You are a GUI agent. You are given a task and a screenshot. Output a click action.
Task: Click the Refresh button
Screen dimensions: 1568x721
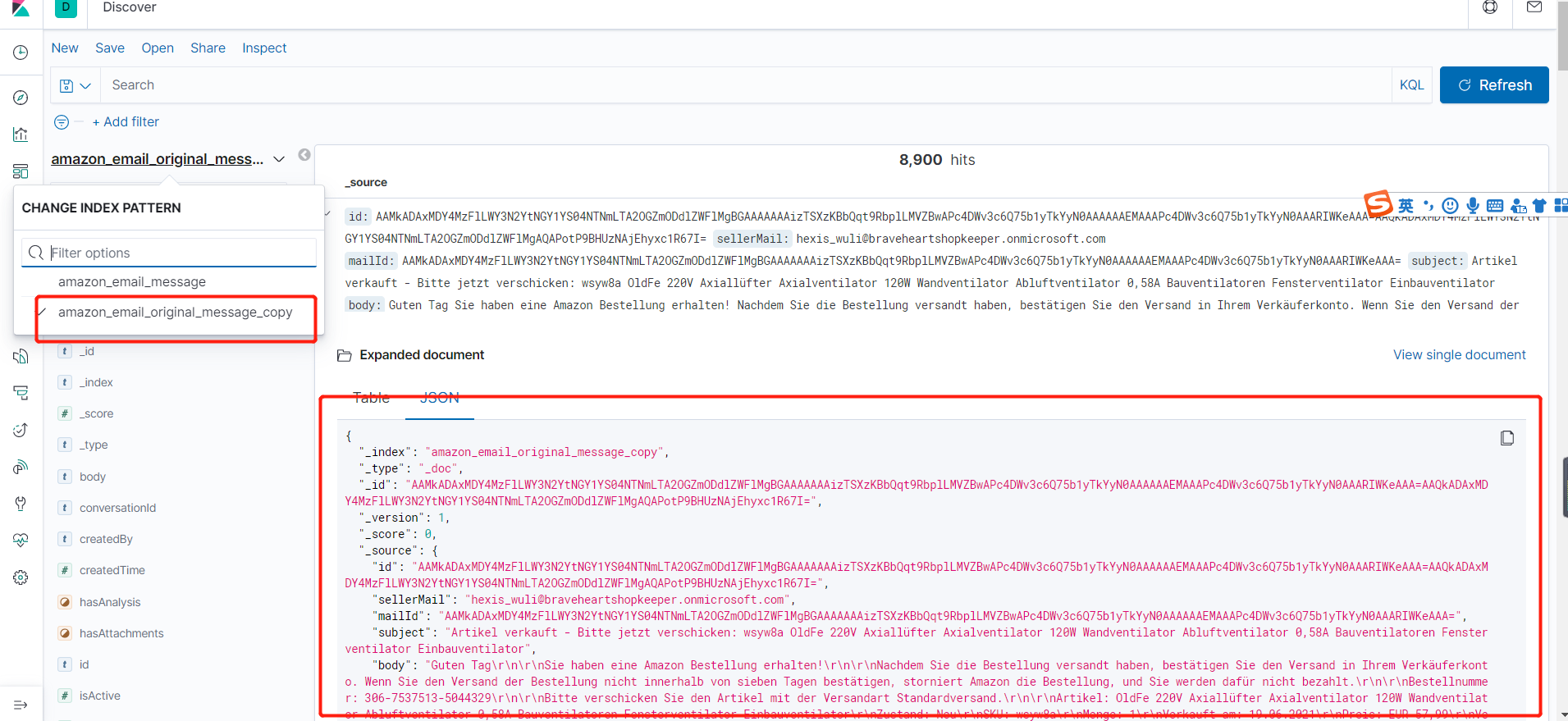pyautogui.click(x=1494, y=85)
